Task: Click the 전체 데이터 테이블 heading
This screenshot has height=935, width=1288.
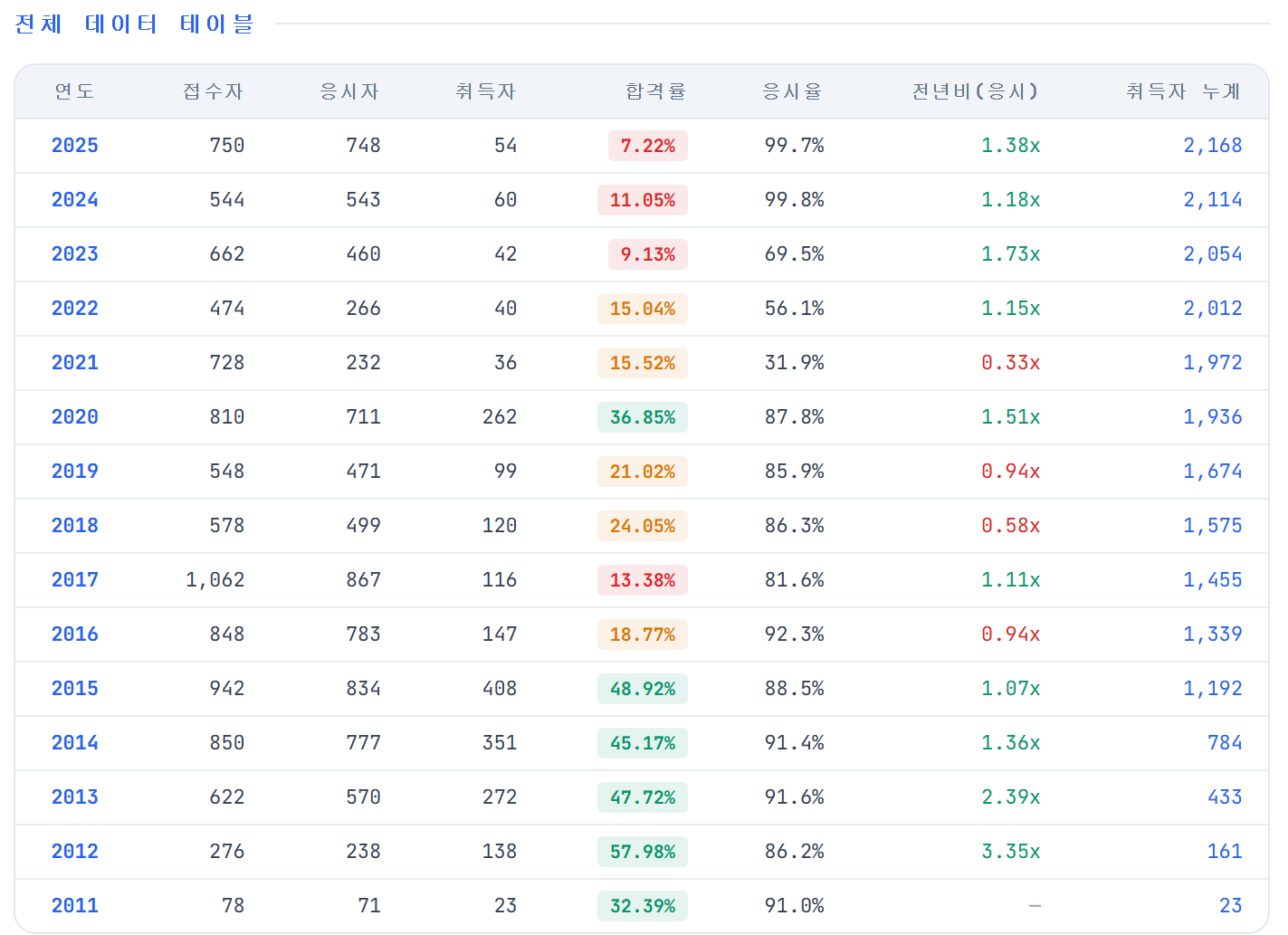Action: pos(134,24)
